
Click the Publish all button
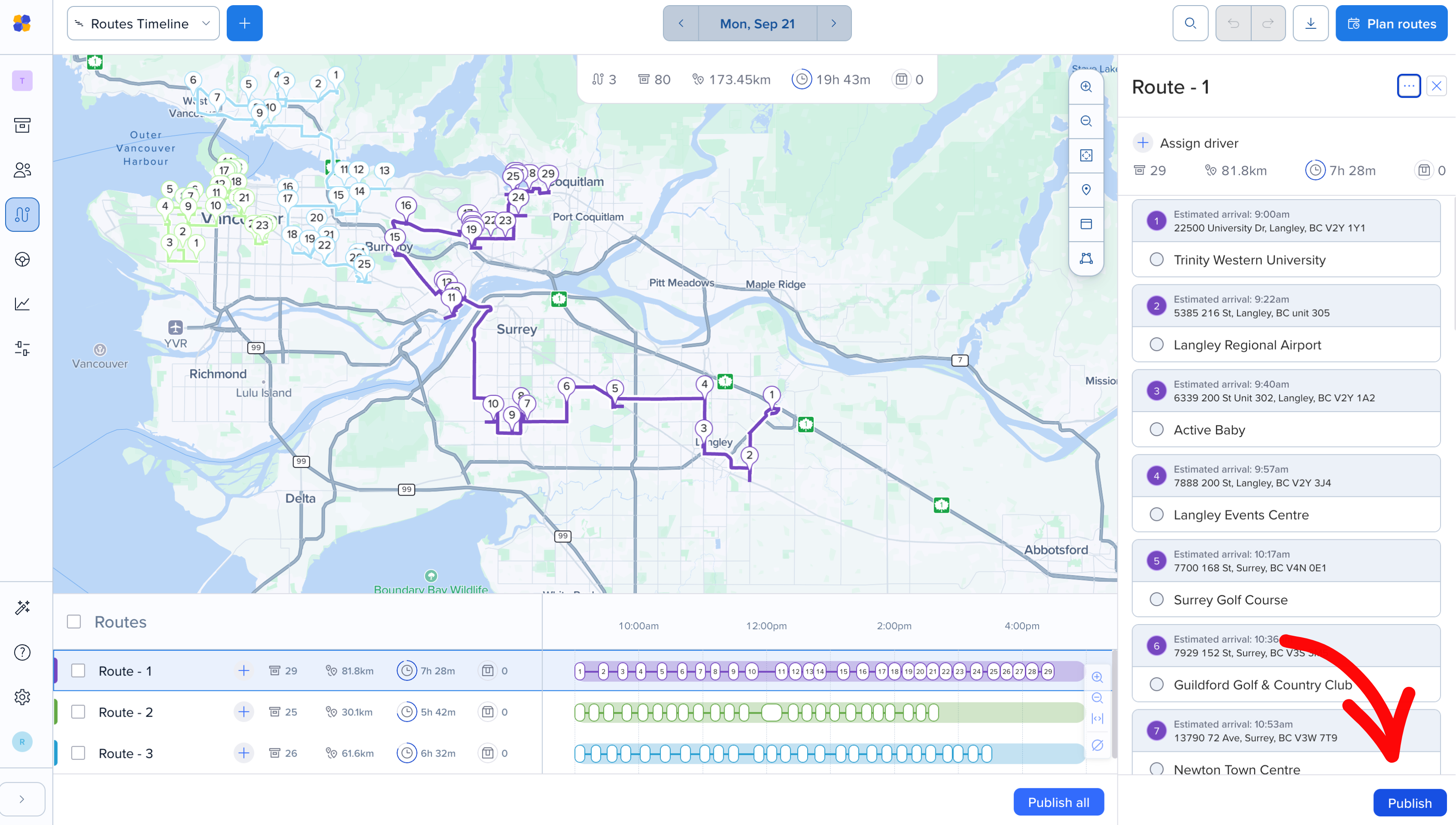click(1058, 802)
